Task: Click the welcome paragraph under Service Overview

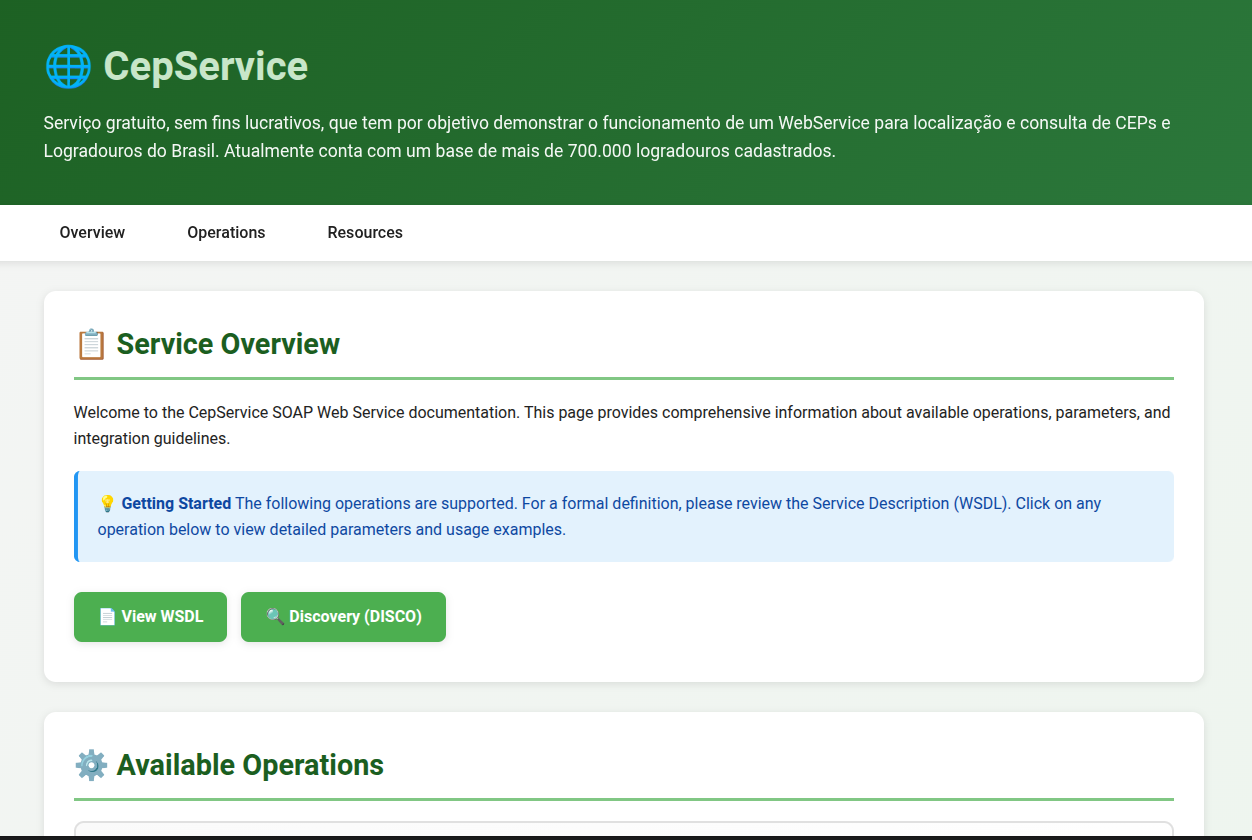Action: coord(622,426)
